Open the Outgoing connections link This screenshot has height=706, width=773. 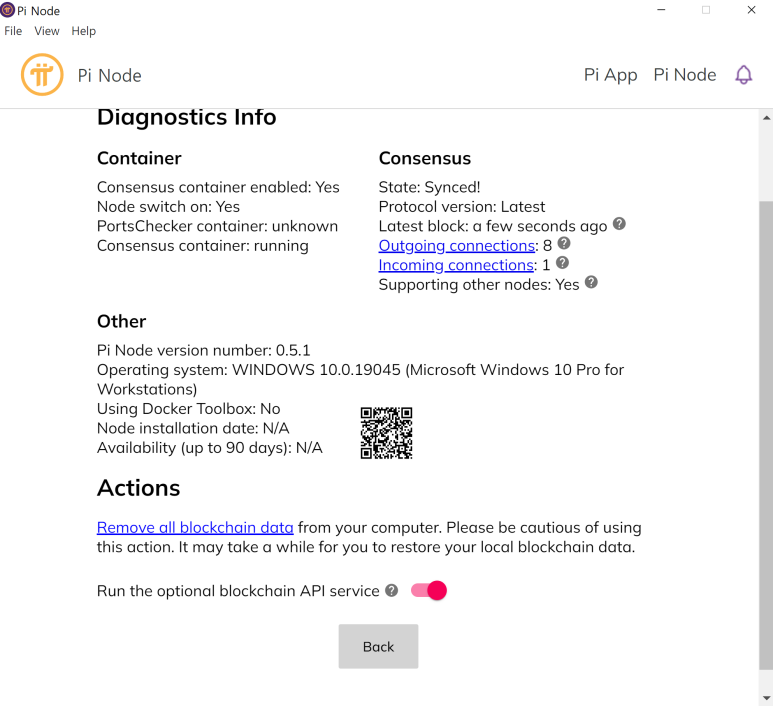click(457, 246)
